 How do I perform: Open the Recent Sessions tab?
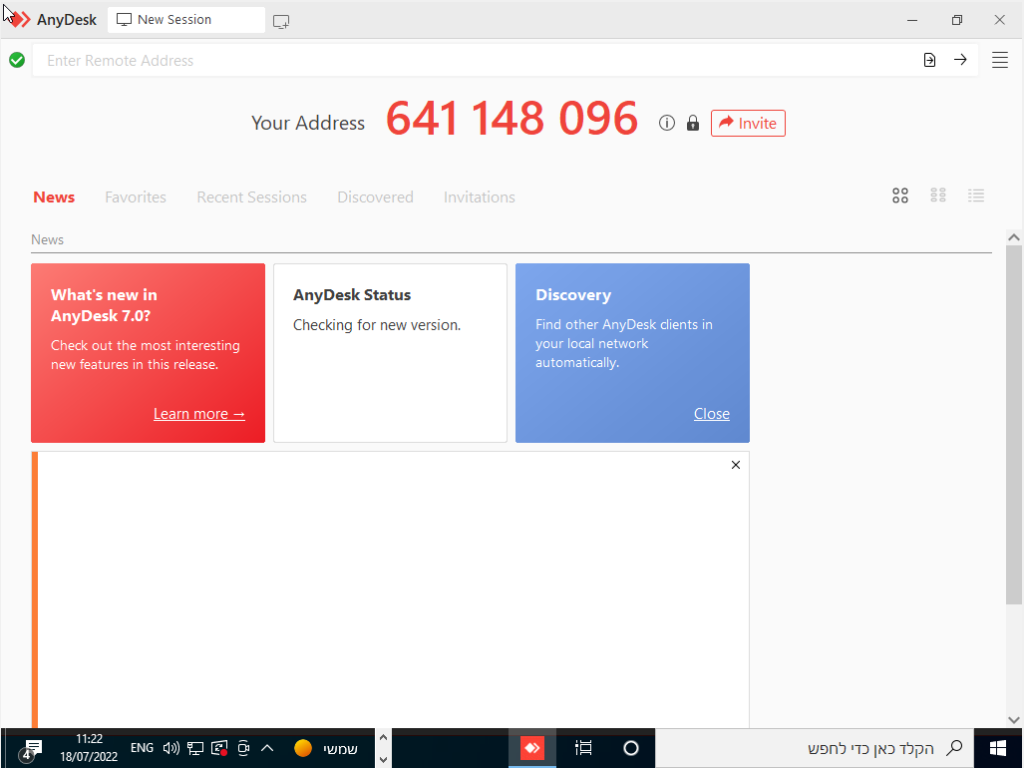(251, 197)
